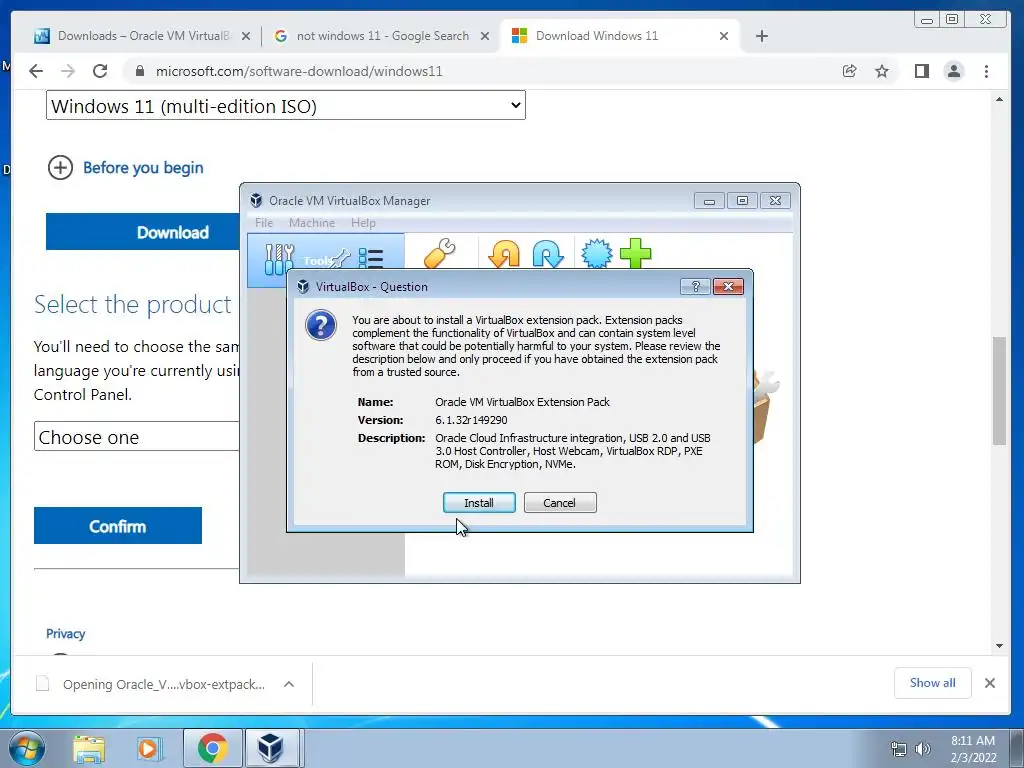Click the Preferences wrench icon in VirtualBox toolbar
Image resolution: width=1024 pixels, height=768 pixels.
click(x=440, y=253)
